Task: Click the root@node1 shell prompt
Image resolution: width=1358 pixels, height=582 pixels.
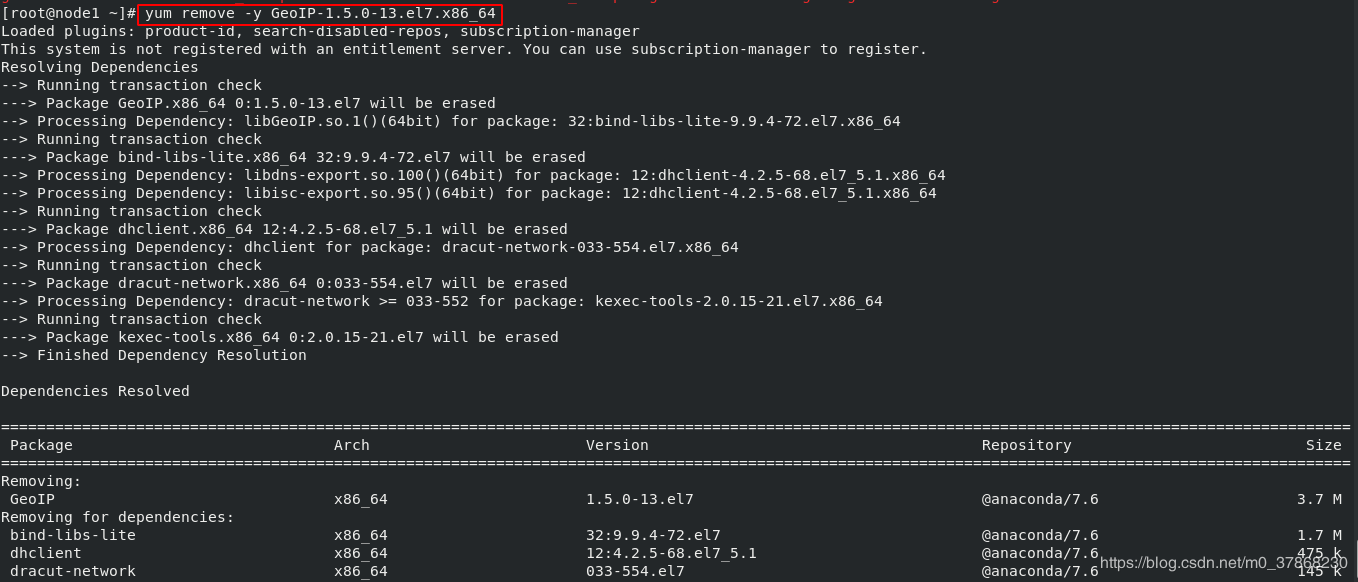Action: coord(68,13)
